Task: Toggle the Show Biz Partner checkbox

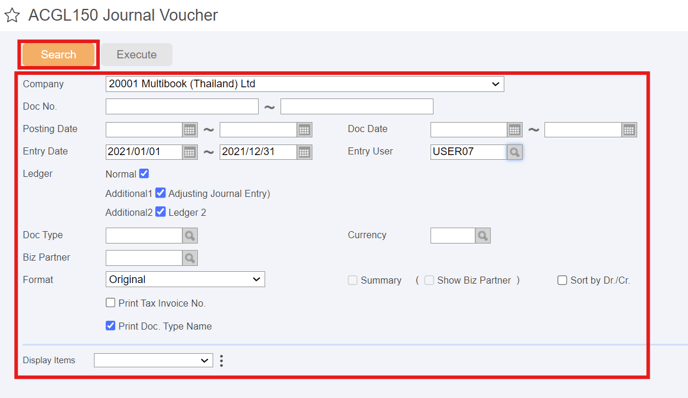Action: tap(429, 280)
